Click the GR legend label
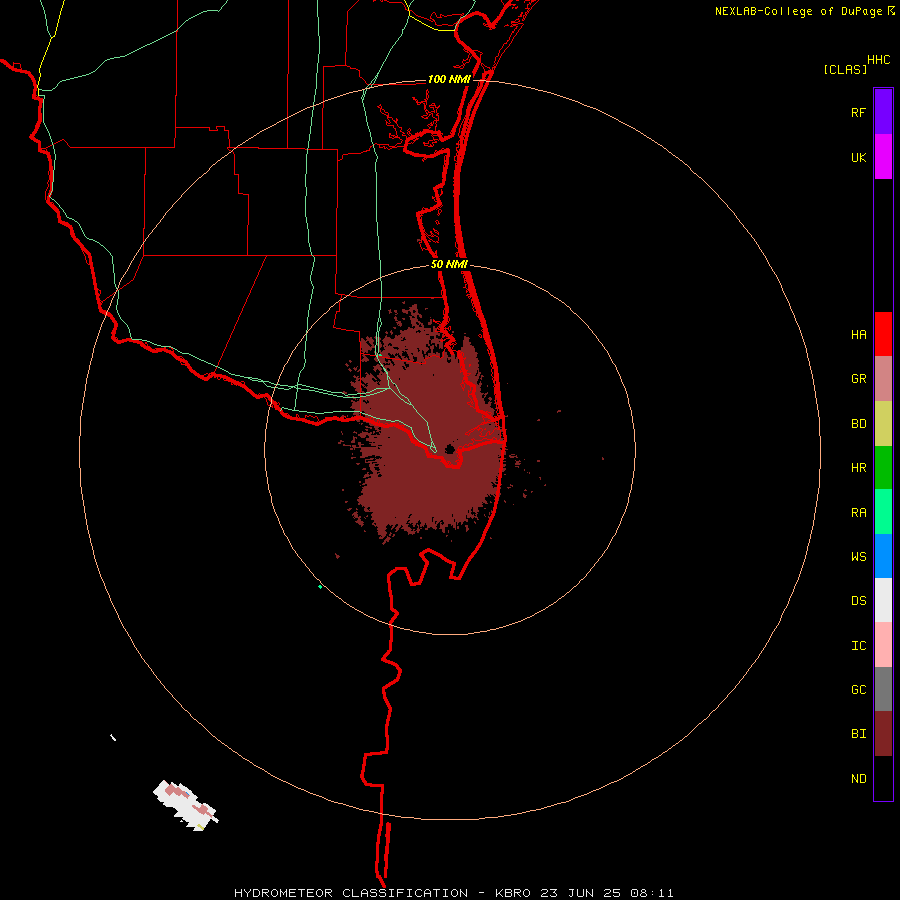Viewport: 900px width, 900px height. point(858,379)
